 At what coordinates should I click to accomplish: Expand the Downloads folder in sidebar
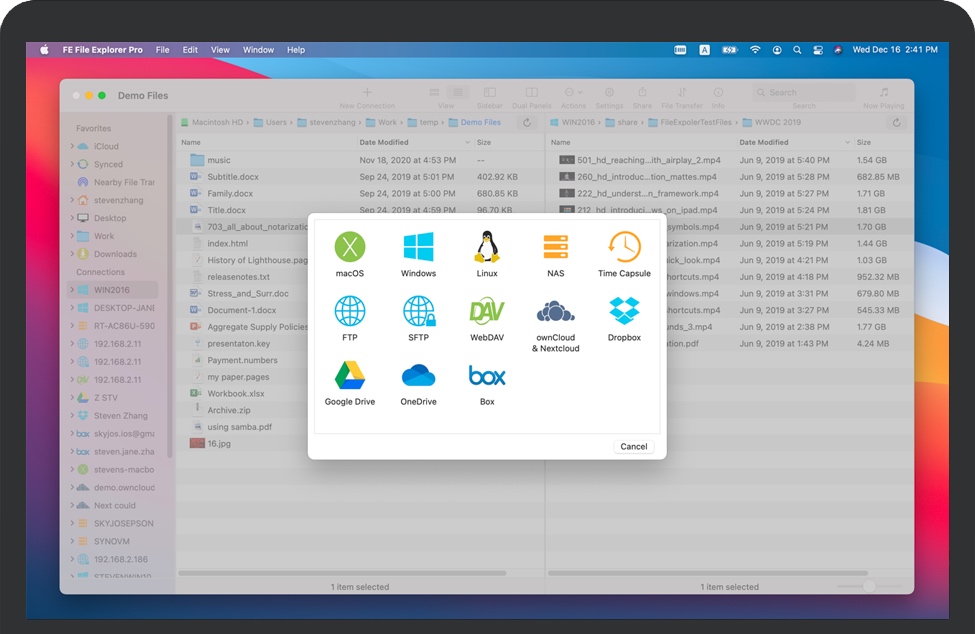72,254
